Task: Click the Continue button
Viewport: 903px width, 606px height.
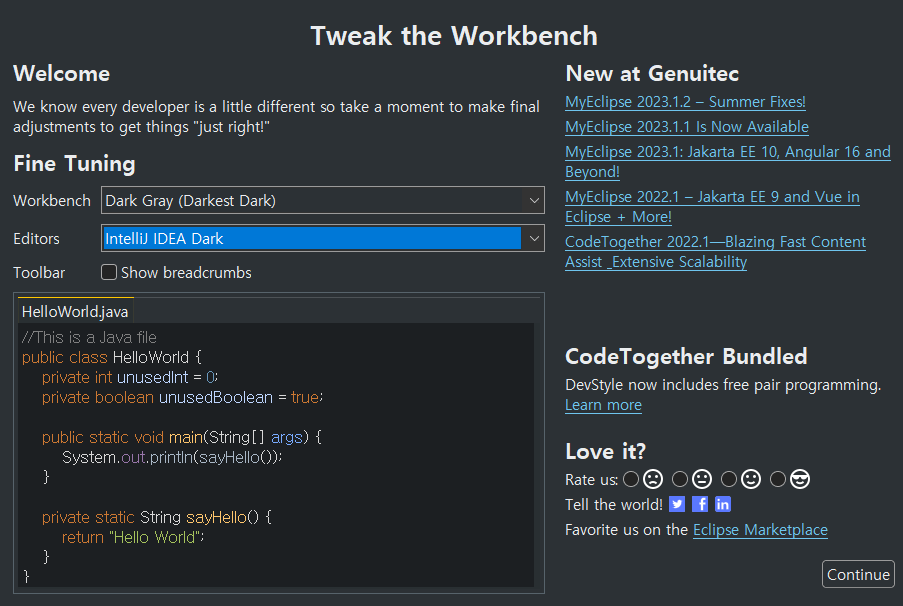Action: 858,574
